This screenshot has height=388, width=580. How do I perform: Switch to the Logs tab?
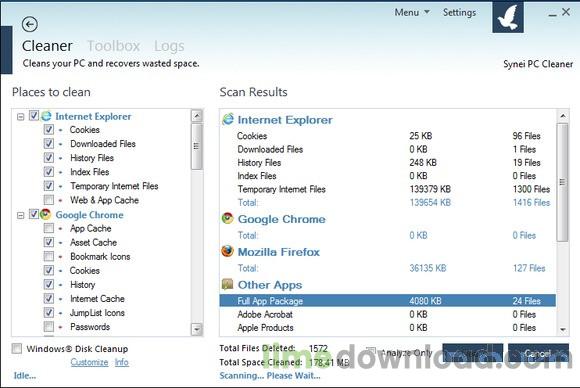coord(169,46)
